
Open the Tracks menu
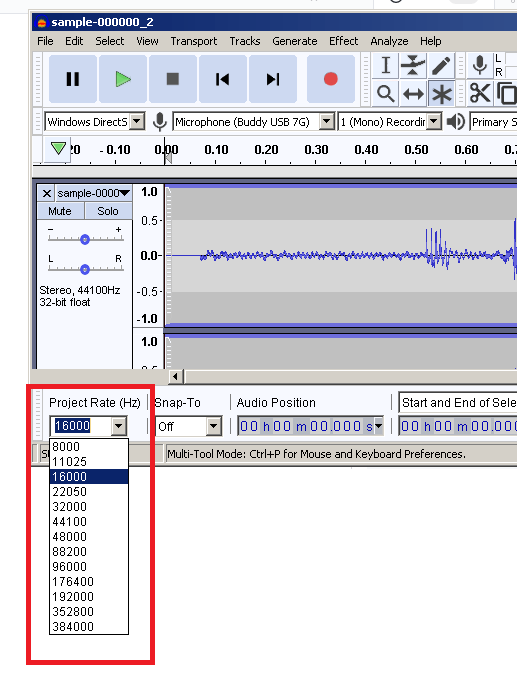[x=245, y=41]
